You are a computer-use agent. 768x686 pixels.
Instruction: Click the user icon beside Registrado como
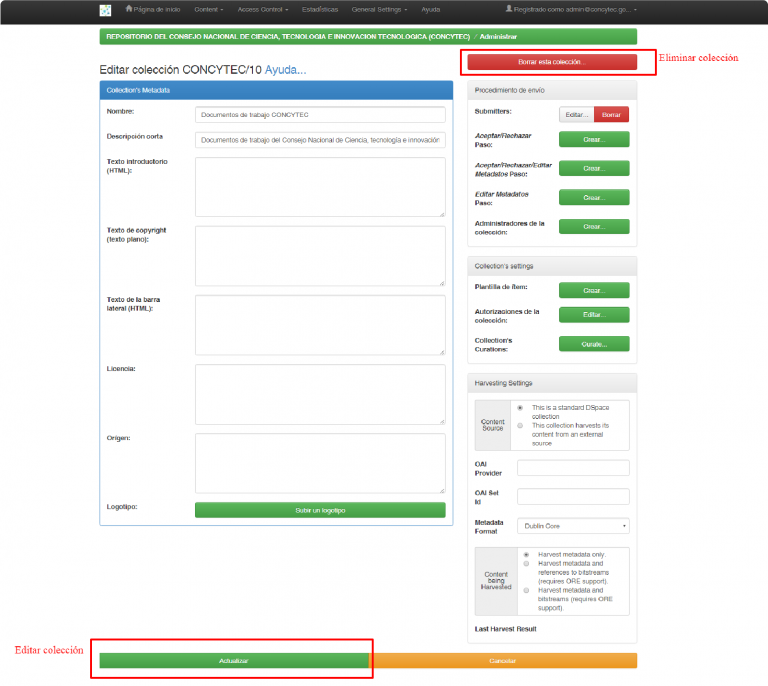pyautogui.click(x=508, y=9)
